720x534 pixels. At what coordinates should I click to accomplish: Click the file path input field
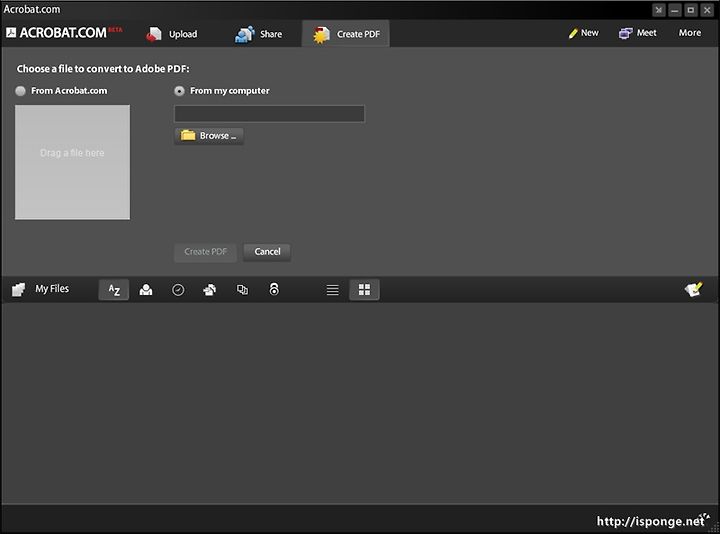tap(270, 114)
